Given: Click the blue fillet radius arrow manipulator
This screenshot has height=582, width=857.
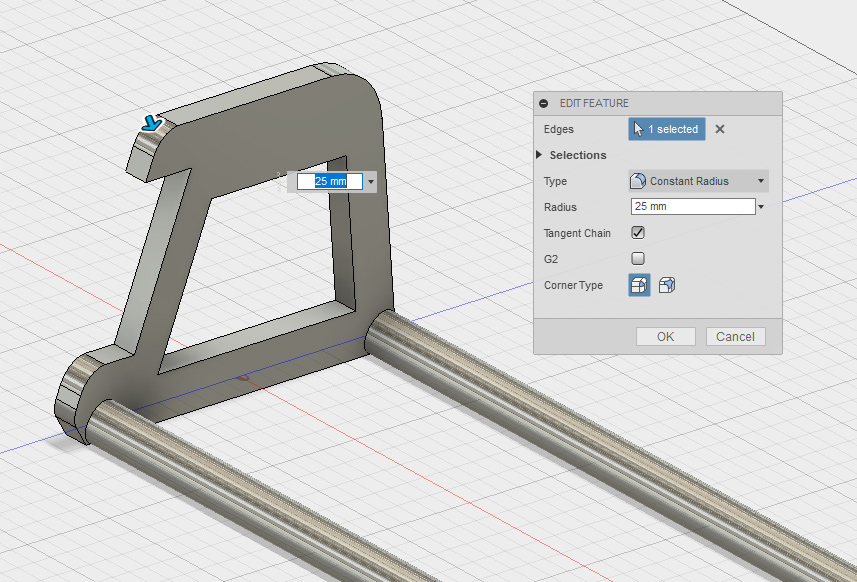Looking at the screenshot, I should coord(151,124).
